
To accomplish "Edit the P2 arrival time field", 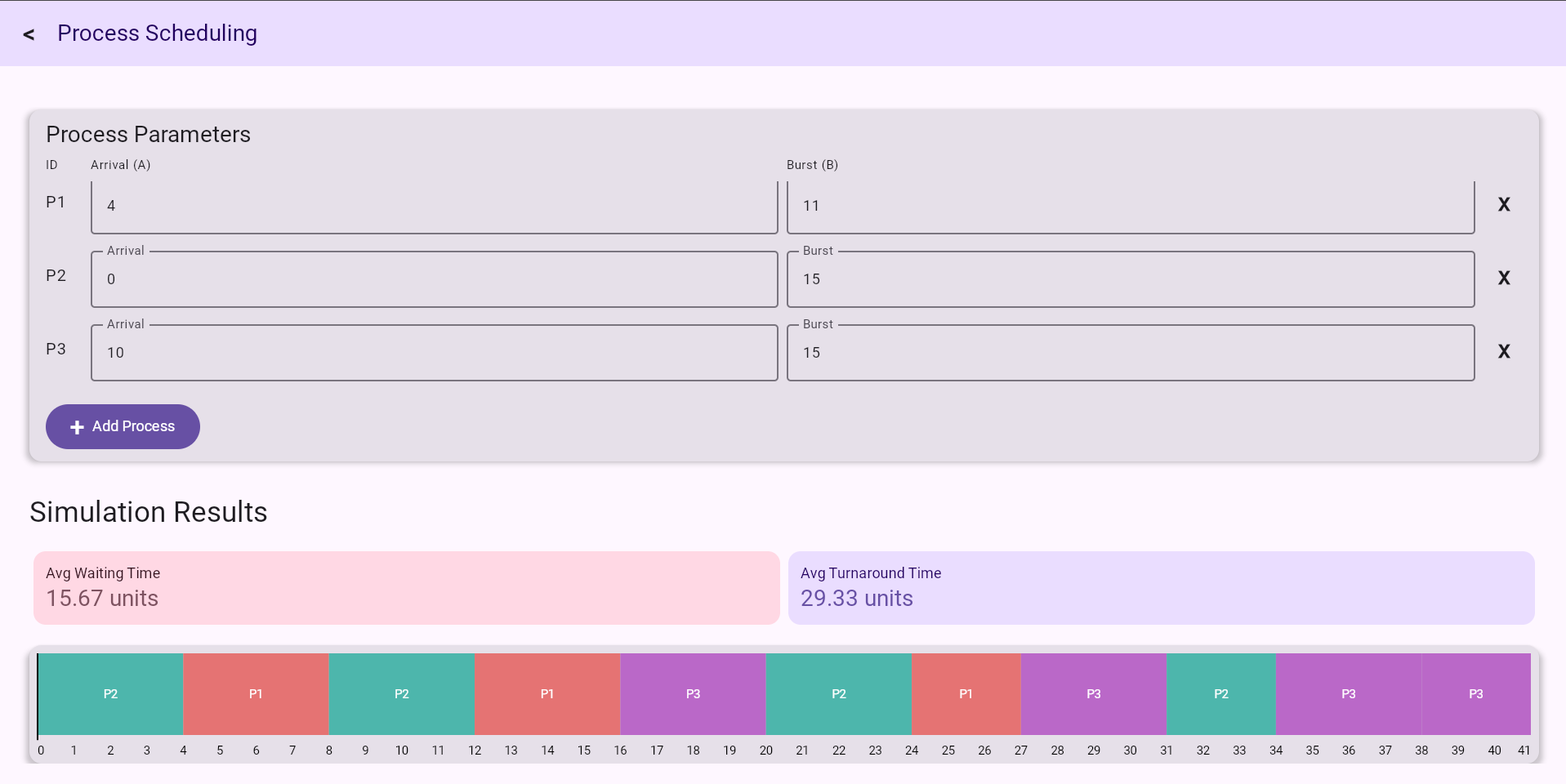I will coord(435,279).
